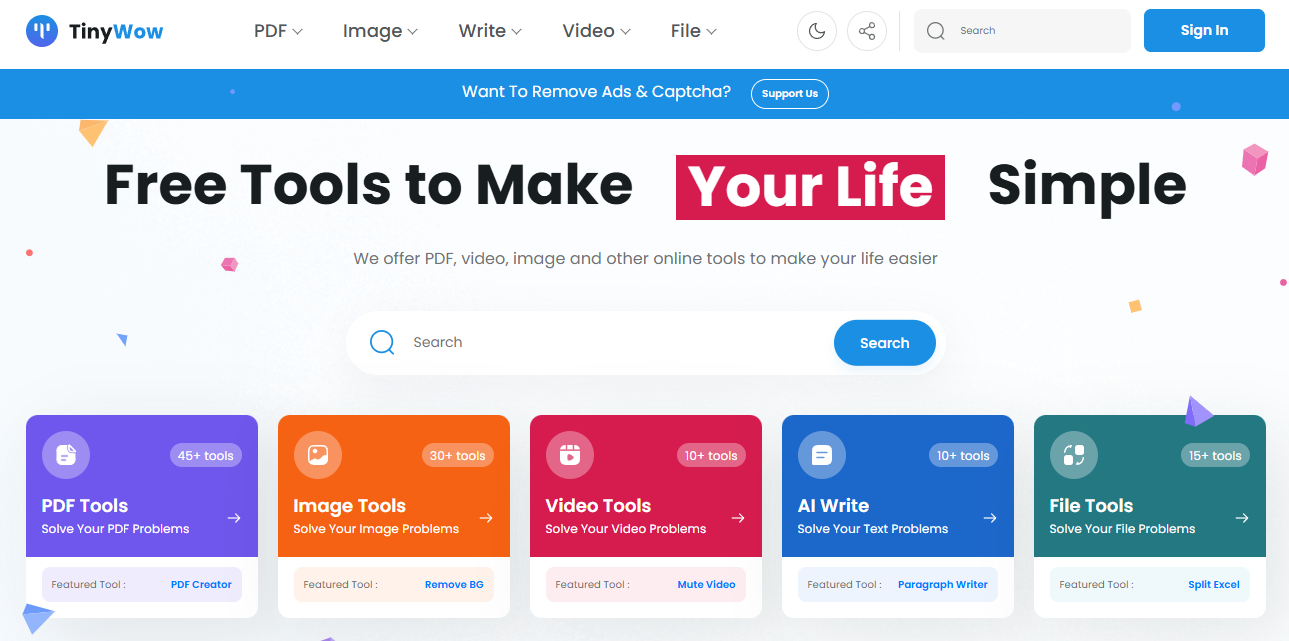Click 'Solve Your File Problems' text
Viewport: 1289px width, 641px height.
pyautogui.click(x=1123, y=529)
